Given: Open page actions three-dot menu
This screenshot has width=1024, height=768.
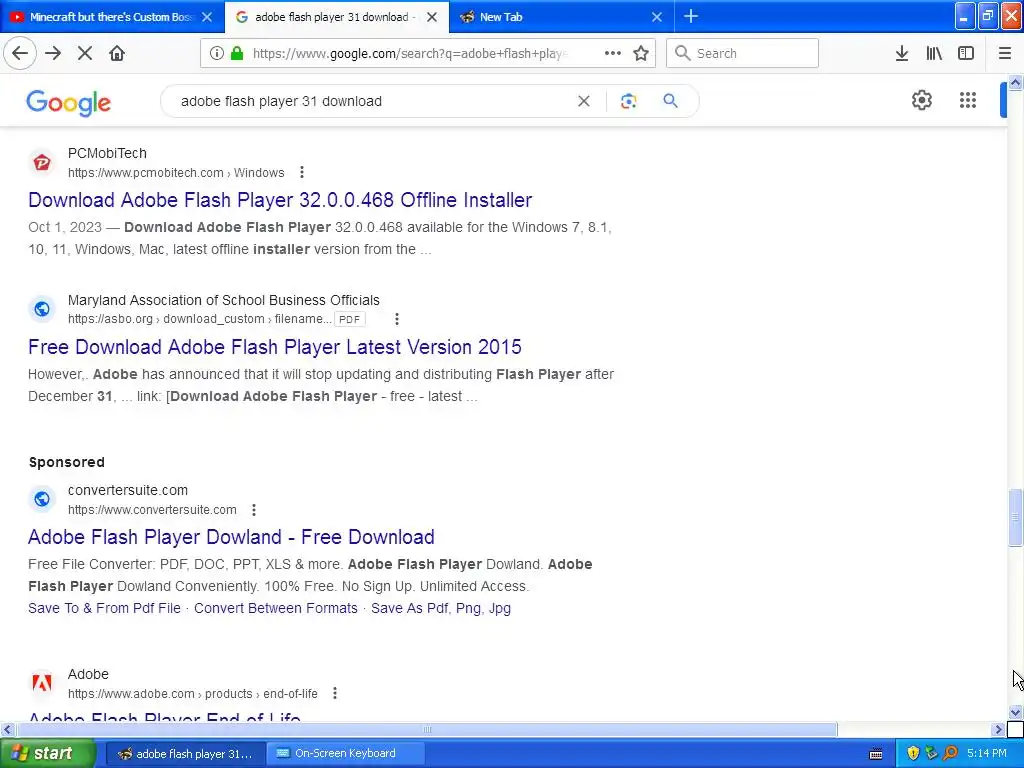Looking at the screenshot, I should (x=613, y=53).
